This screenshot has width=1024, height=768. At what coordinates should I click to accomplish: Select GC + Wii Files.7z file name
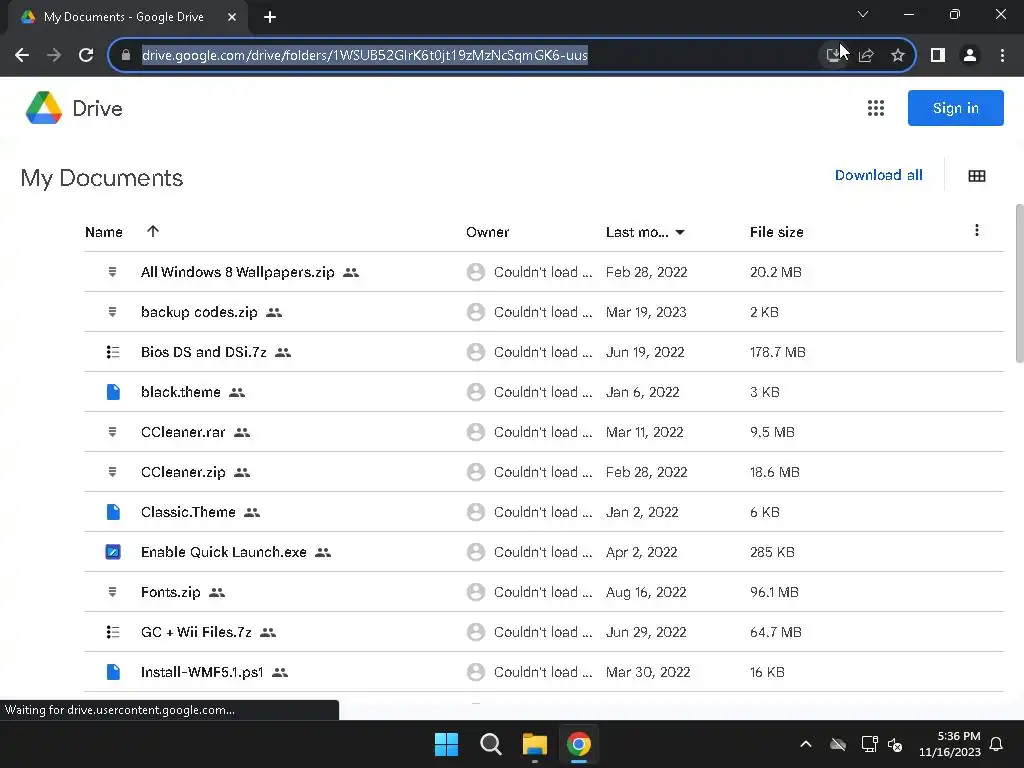coord(196,632)
